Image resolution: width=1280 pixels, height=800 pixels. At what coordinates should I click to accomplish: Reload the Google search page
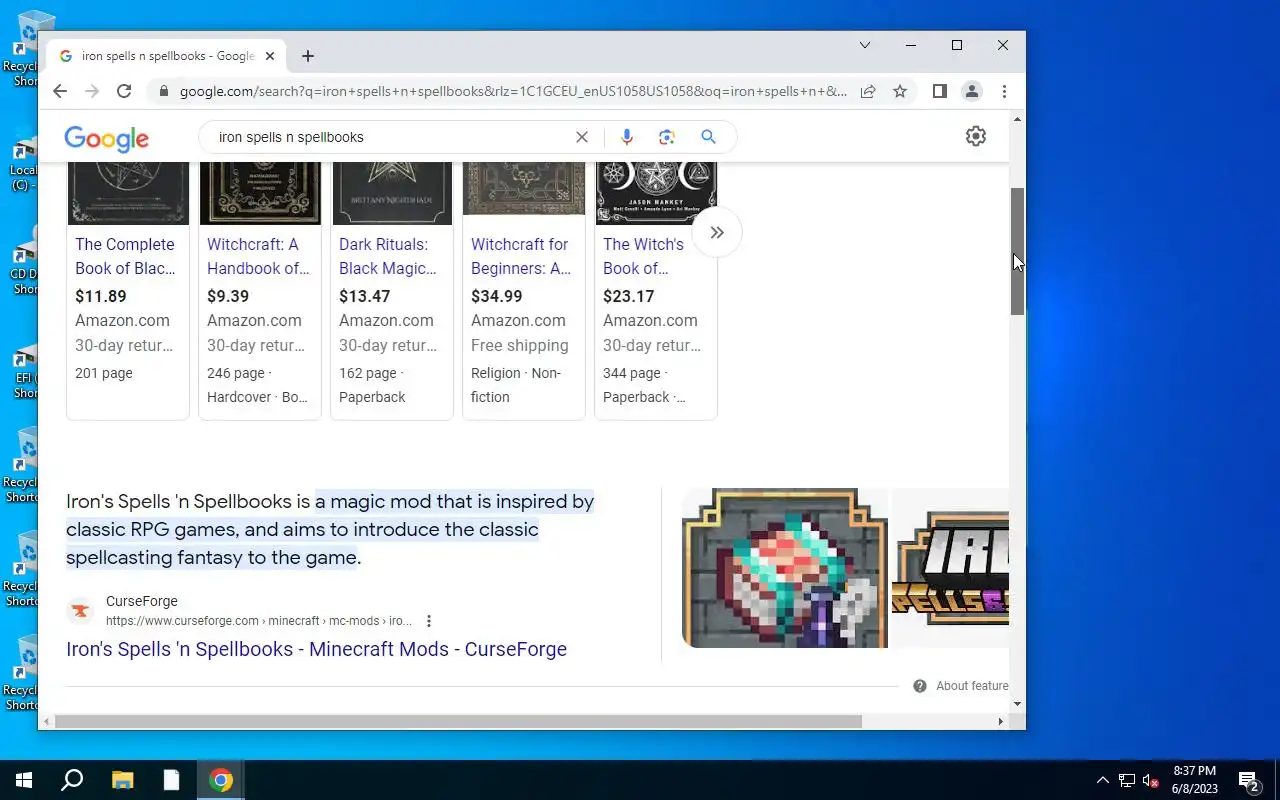pos(124,91)
